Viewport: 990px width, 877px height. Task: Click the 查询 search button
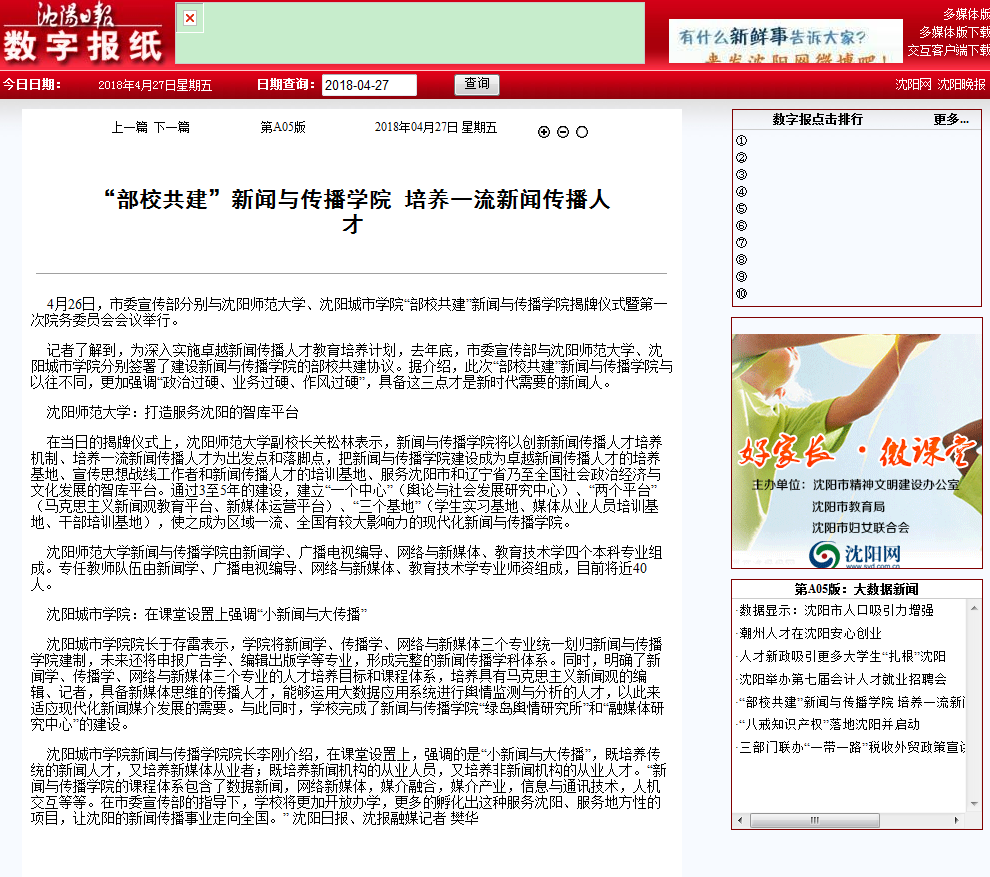[x=477, y=85]
